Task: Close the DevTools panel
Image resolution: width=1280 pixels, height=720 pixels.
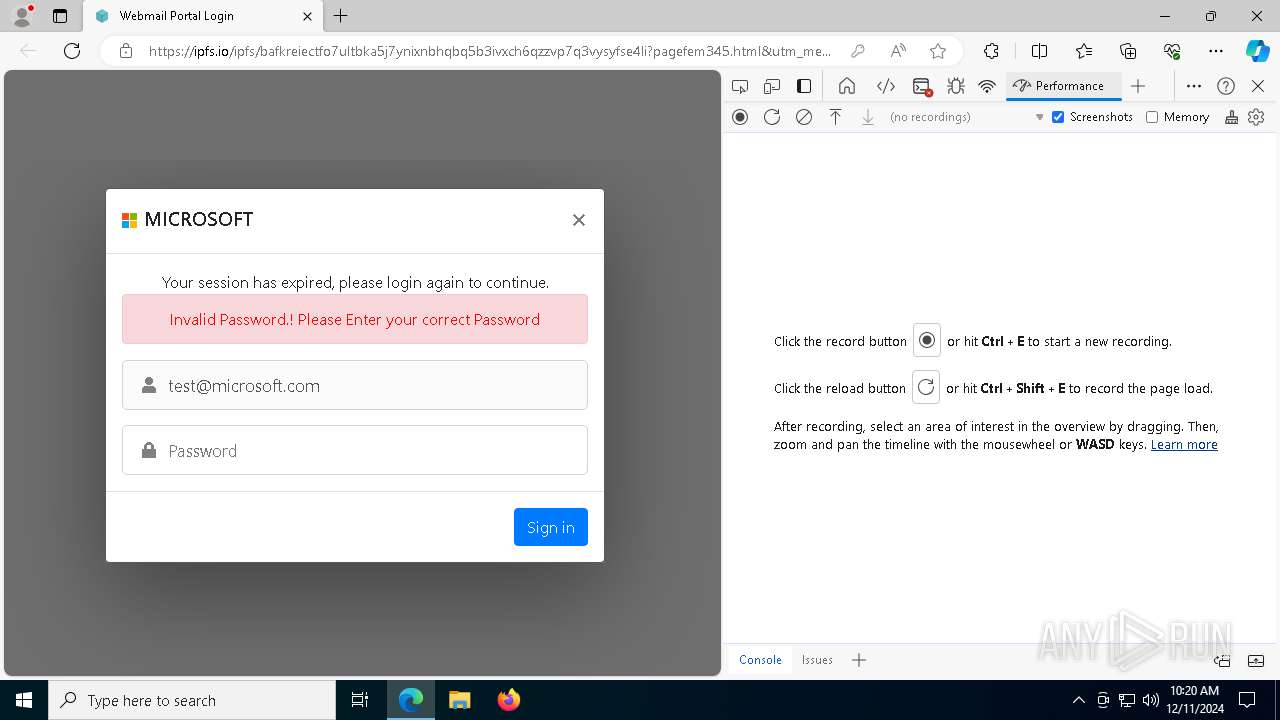Action: 1258,86
